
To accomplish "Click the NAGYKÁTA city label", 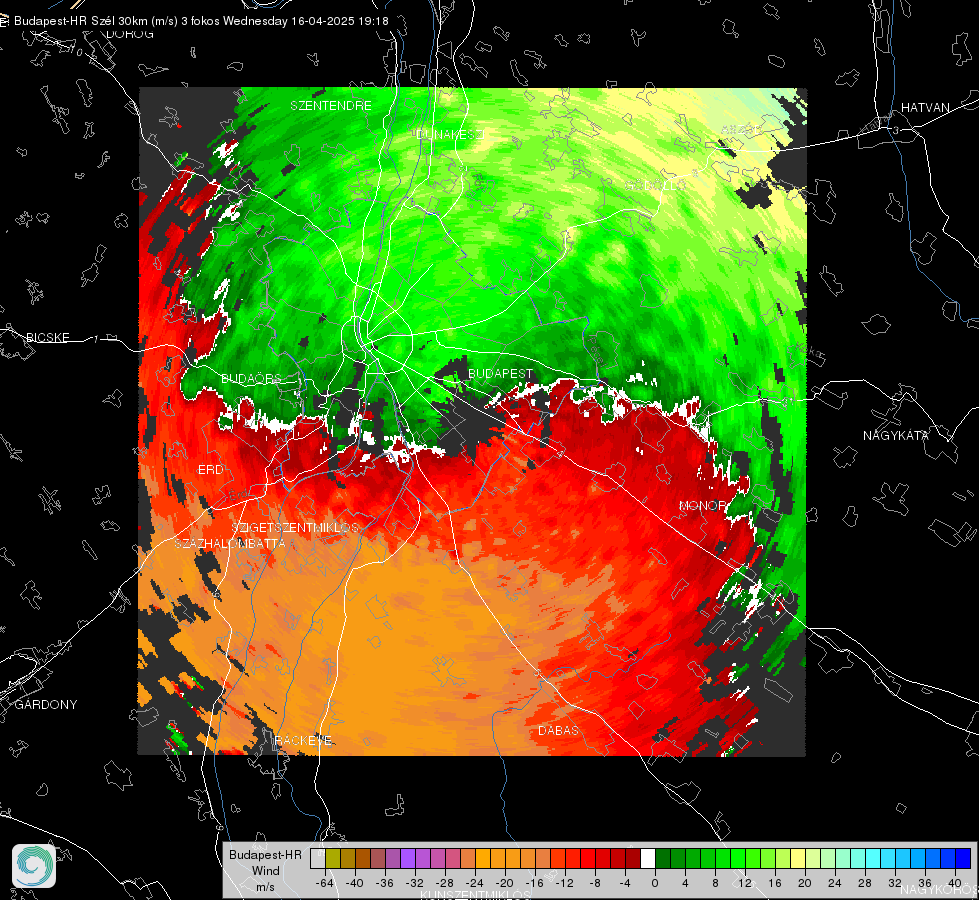I will click(895, 435).
